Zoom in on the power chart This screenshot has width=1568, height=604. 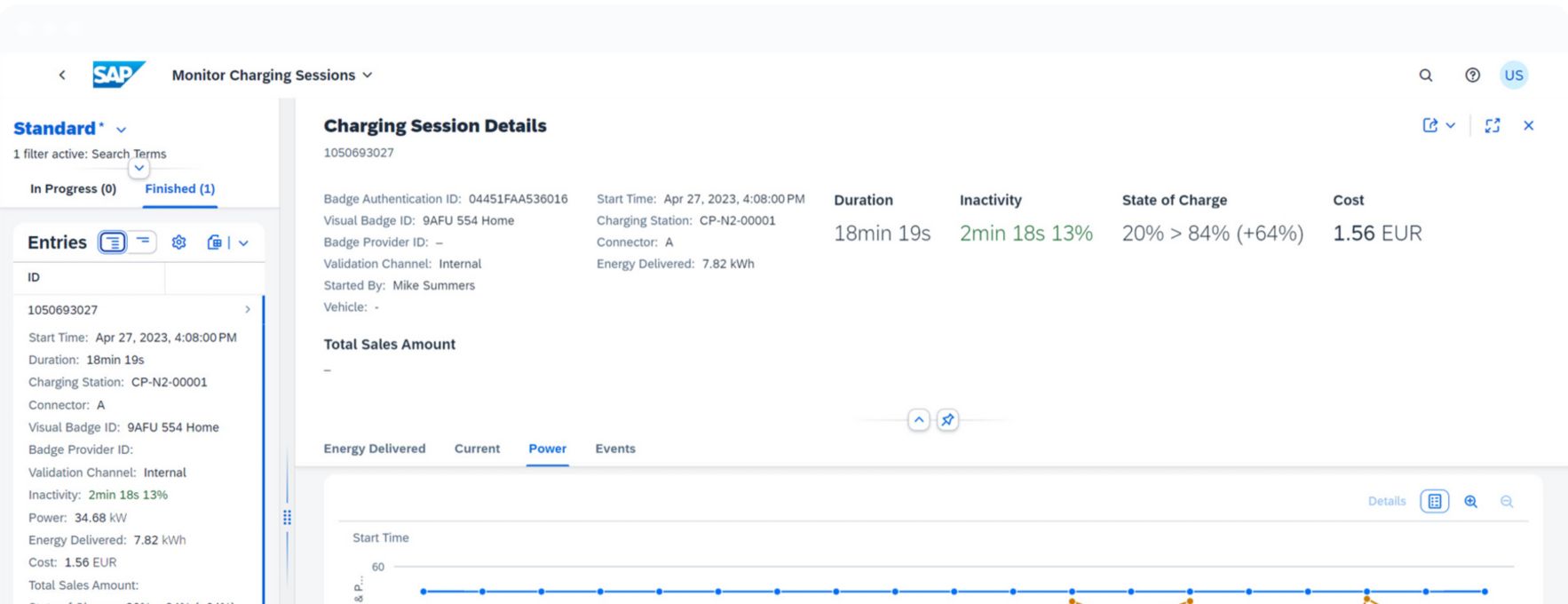[x=1470, y=501]
